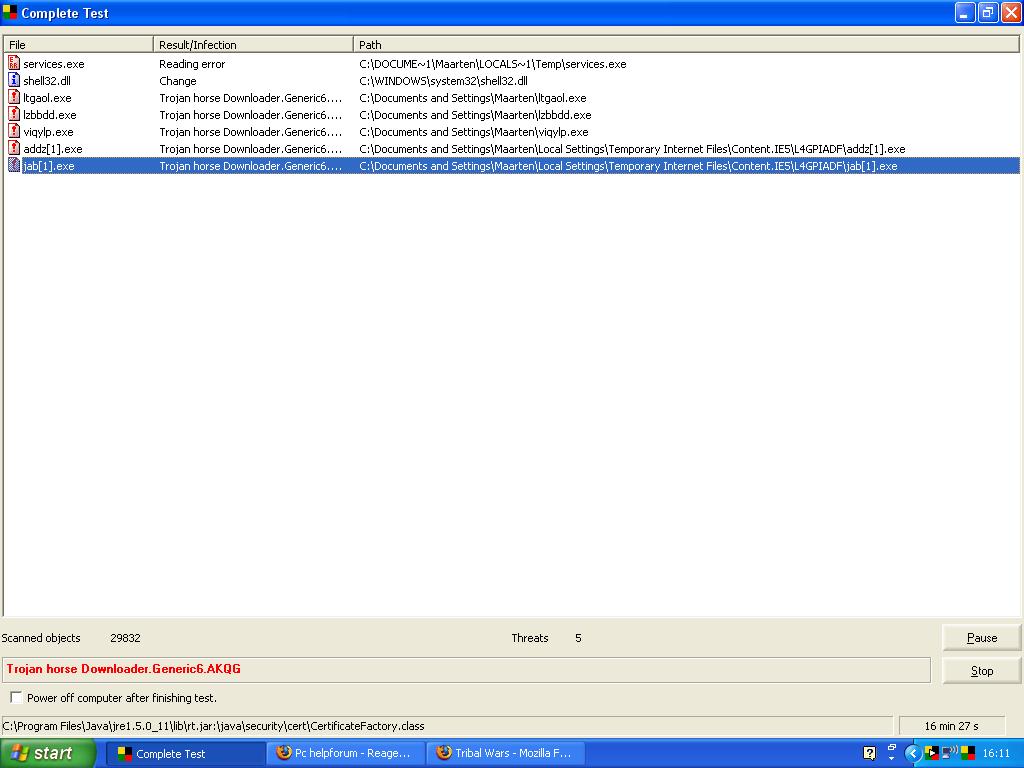Click the Temp\services.exe path

[492, 64]
